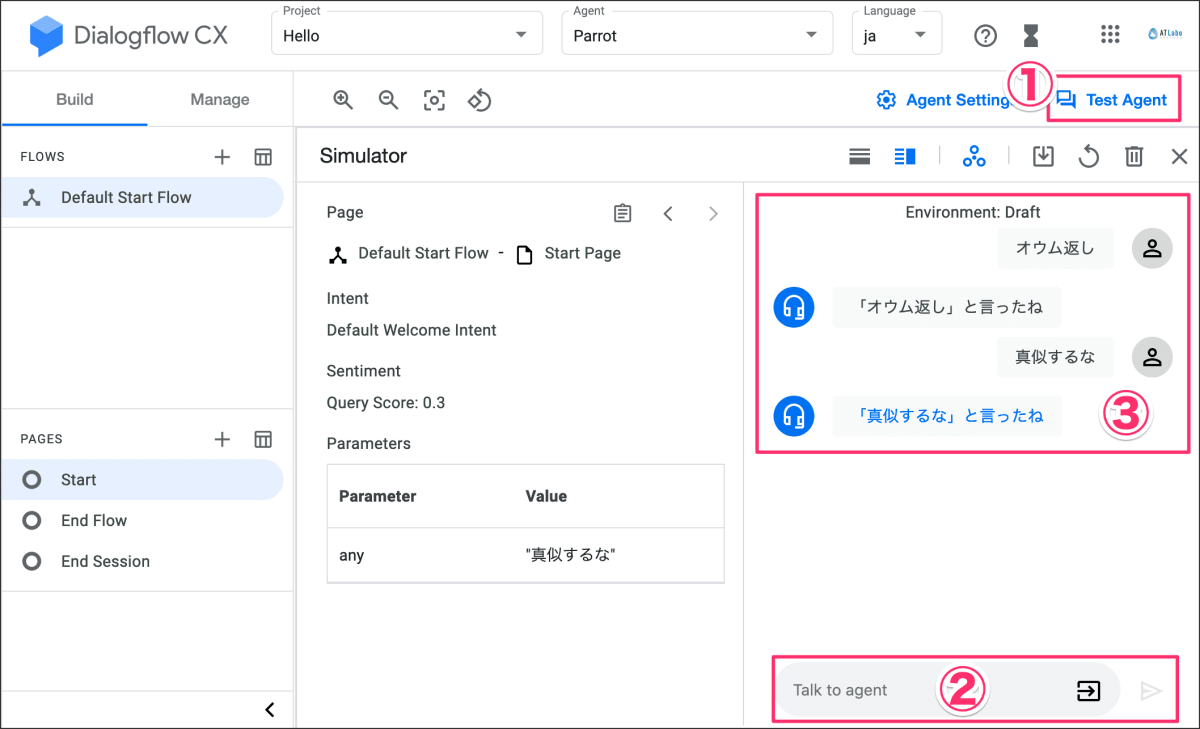Collapse the left sidebar with chevron
This screenshot has height=729, width=1200.
tap(269, 710)
